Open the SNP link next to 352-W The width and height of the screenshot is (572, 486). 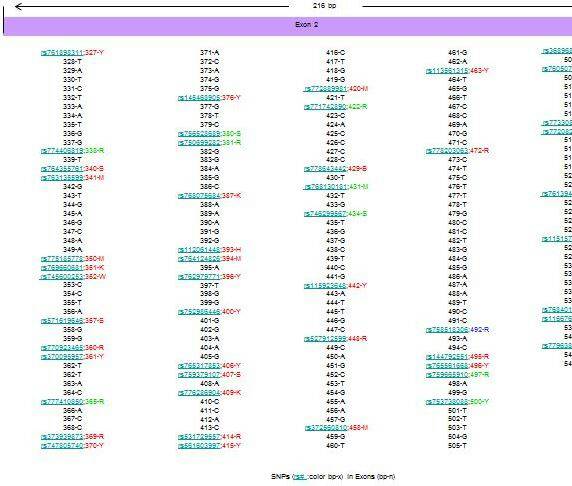tap(62, 277)
